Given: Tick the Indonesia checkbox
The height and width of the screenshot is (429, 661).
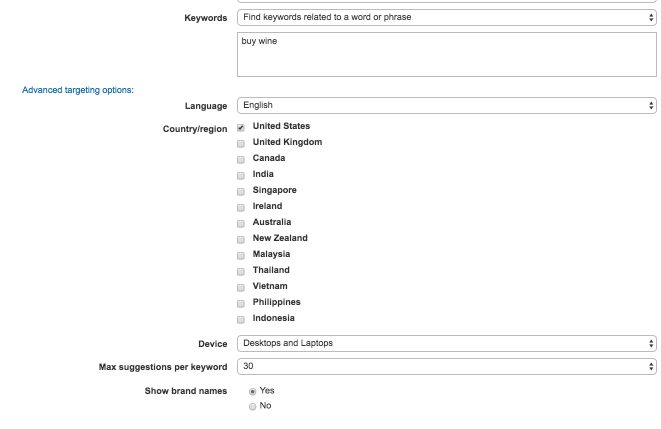Looking at the screenshot, I should click(x=241, y=319).
